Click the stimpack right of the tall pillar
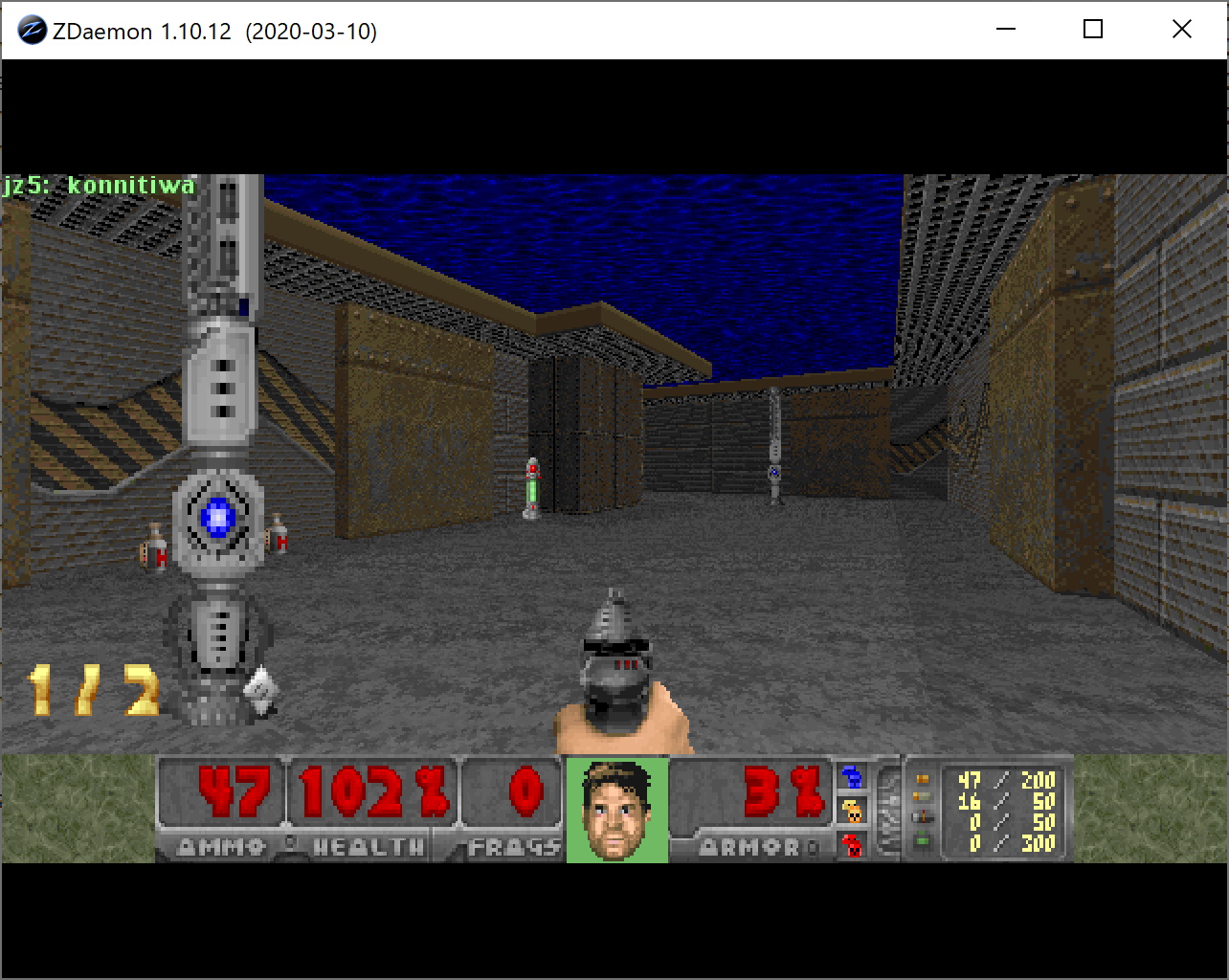Image resolution: width=1229 pixels, height=980 pixels. [278, 535]
